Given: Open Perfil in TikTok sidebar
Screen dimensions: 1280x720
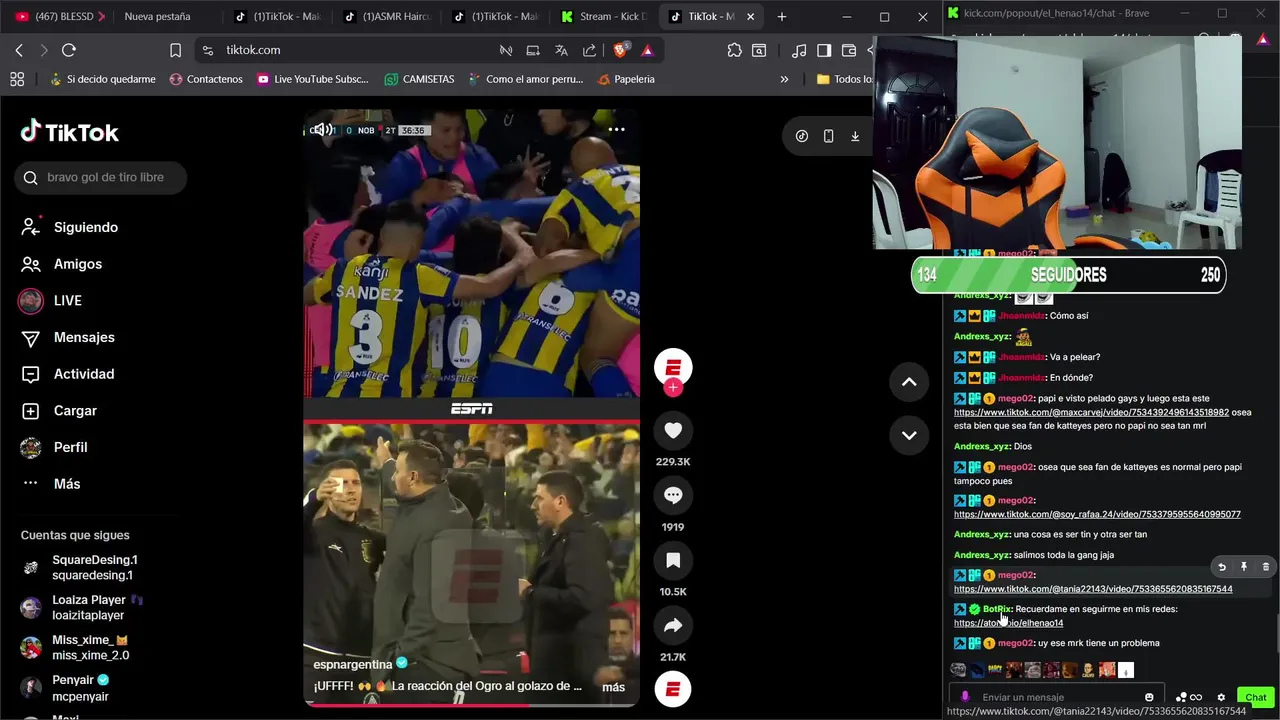Looking at the screenshot, I should coord(55,447).
